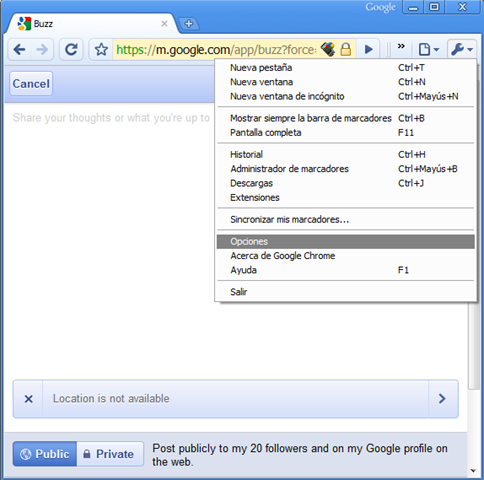Click the address bar URL

click(x=216, y=50)
